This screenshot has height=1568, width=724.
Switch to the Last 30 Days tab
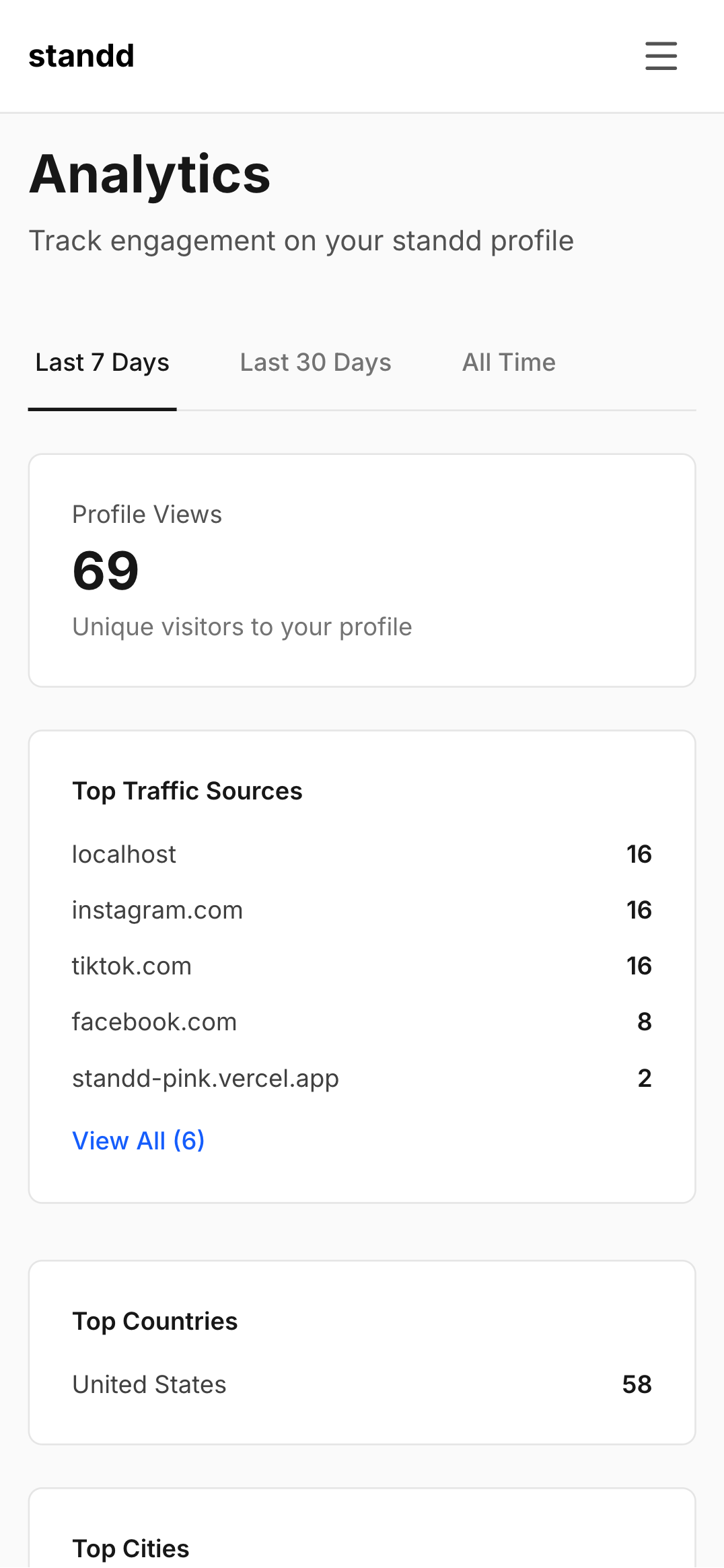click(315, 361)
